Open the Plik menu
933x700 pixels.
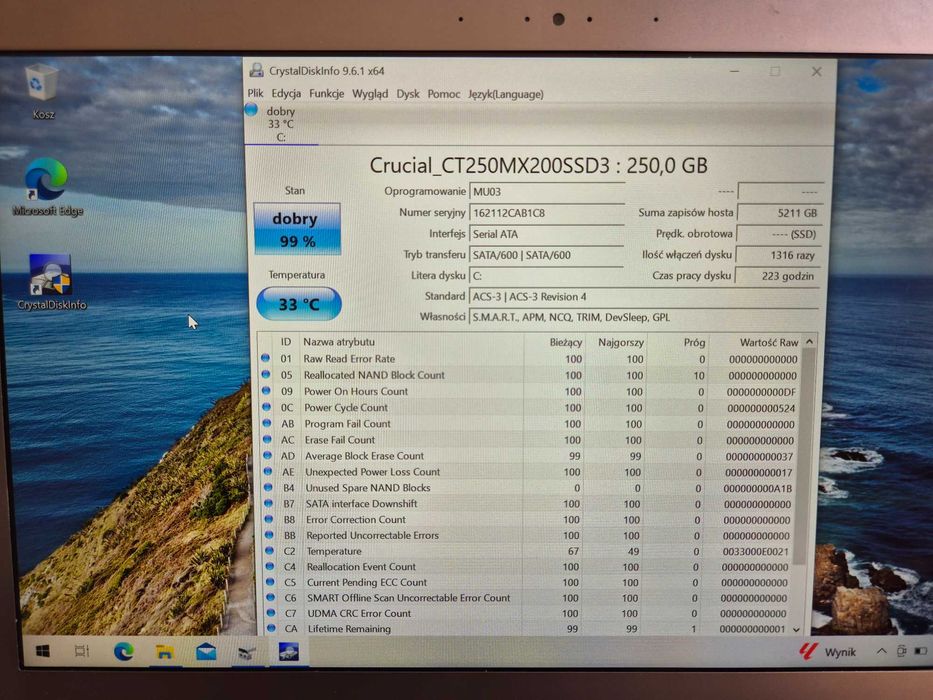[x=255, y=93]
